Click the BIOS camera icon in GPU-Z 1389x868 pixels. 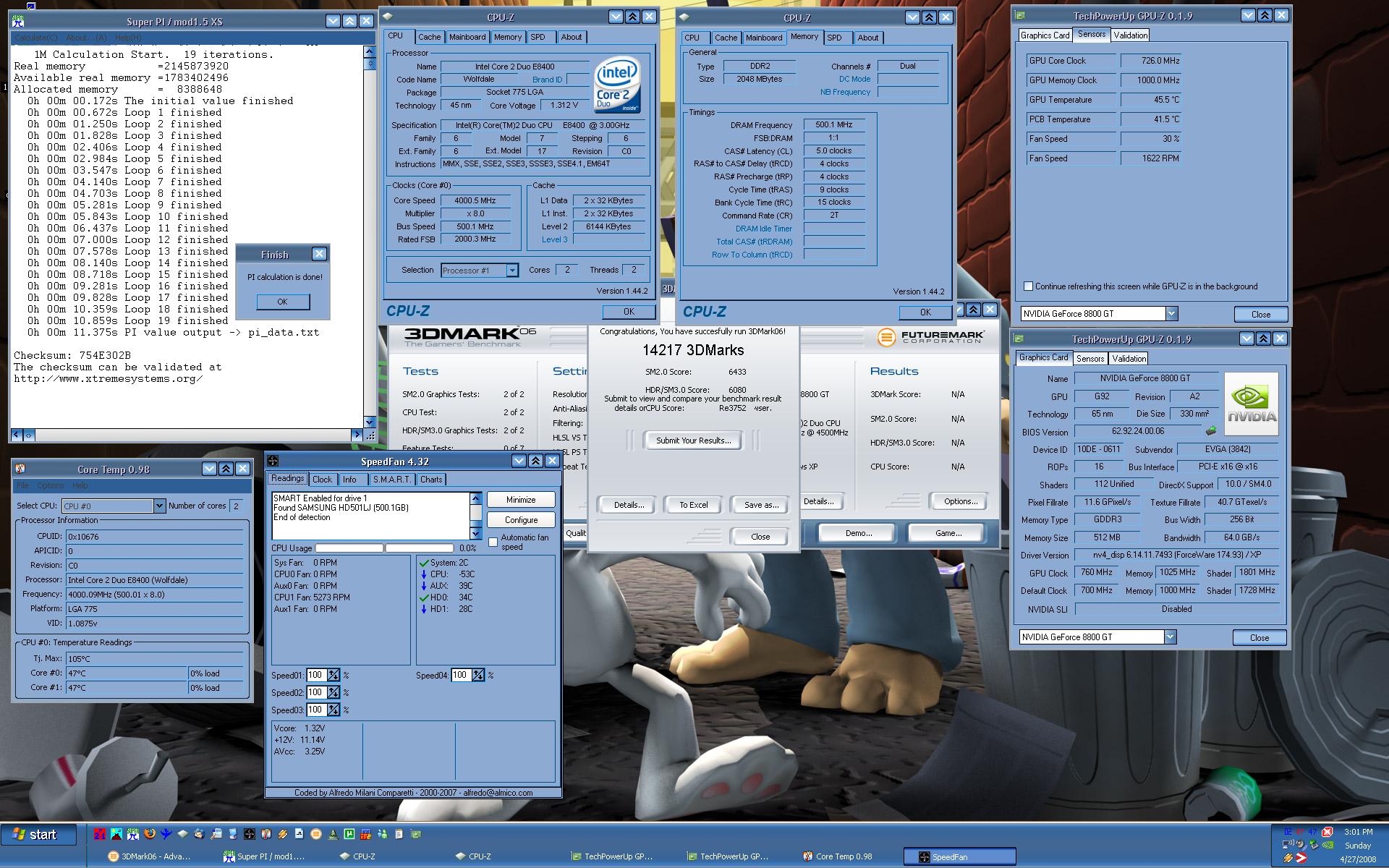[x=1210, y=431]
